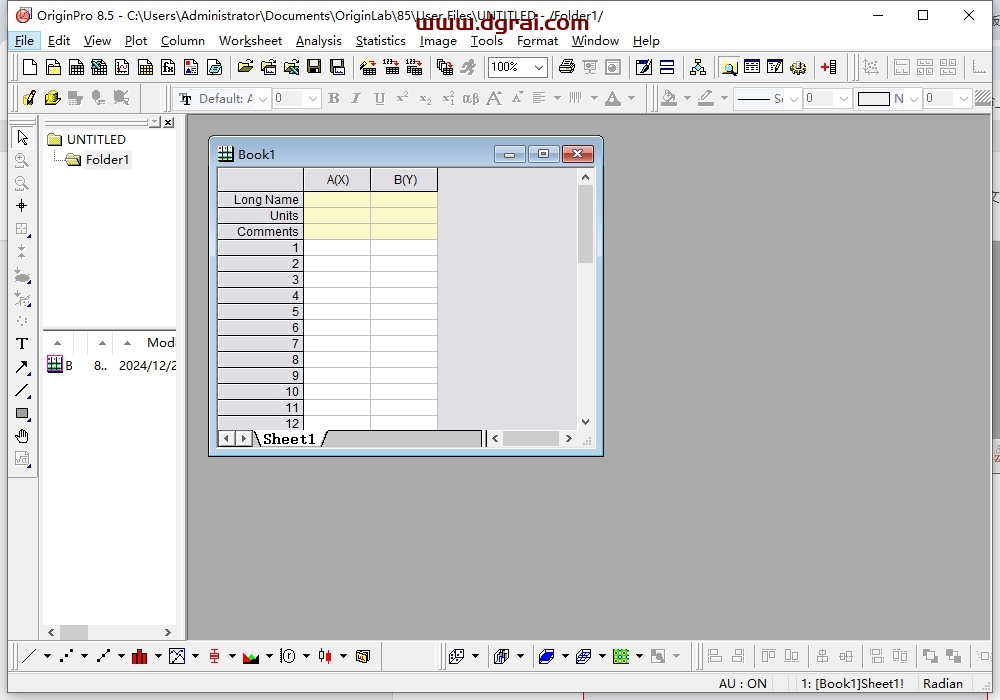Open the font size dropdown
Image resolution: width=1000 pixels, height=700 pixels.
coord(312,99)
